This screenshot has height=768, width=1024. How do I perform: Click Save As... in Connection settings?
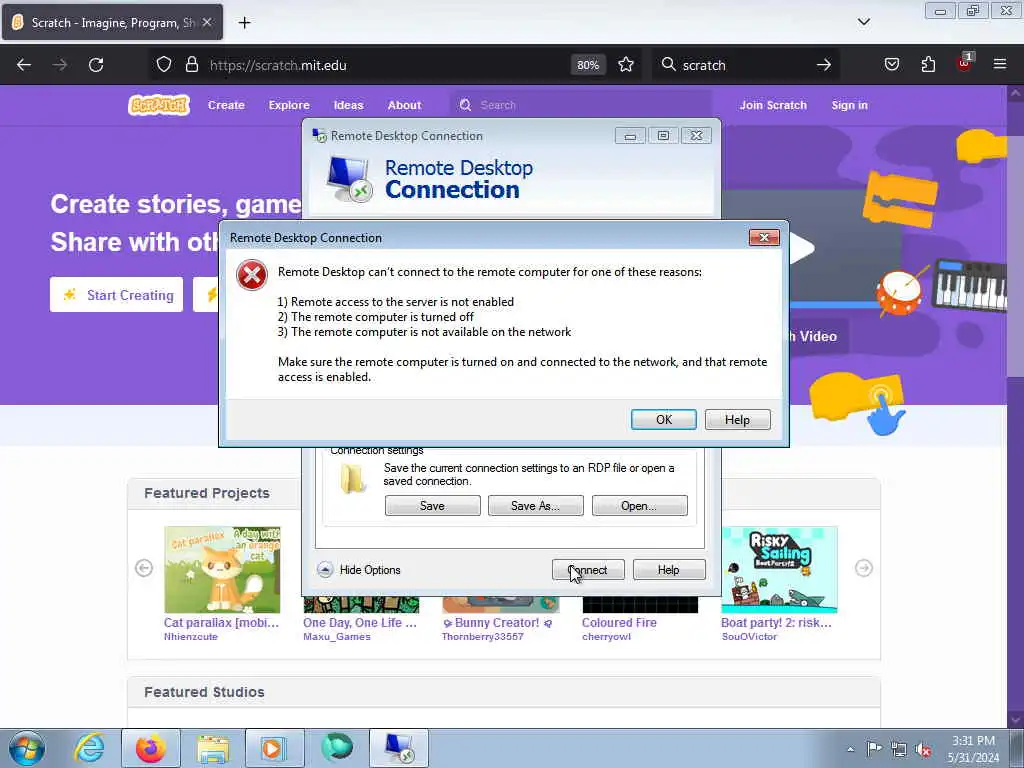click(x=536, y=505)
